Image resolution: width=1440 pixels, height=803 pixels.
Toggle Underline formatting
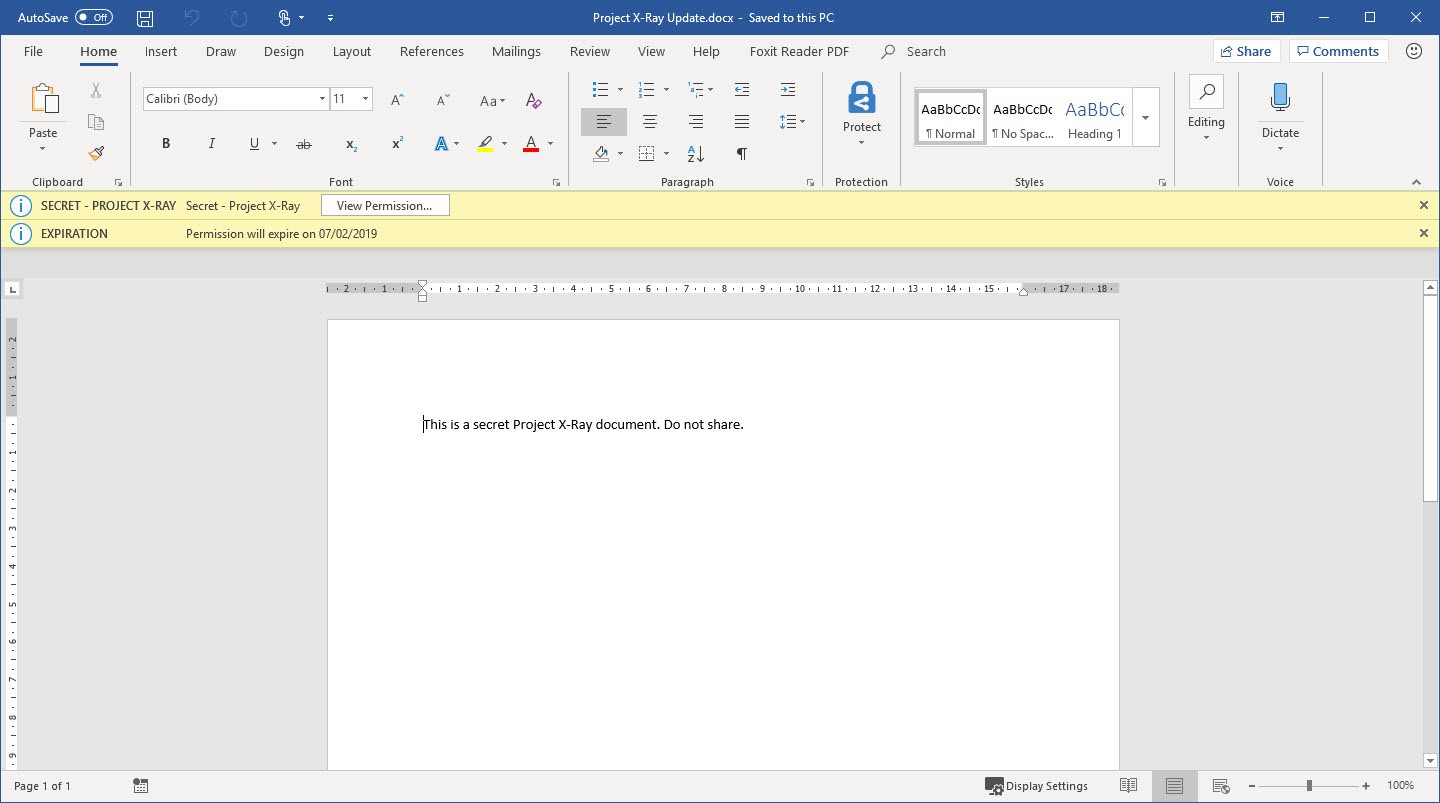[x=254, y=144]
